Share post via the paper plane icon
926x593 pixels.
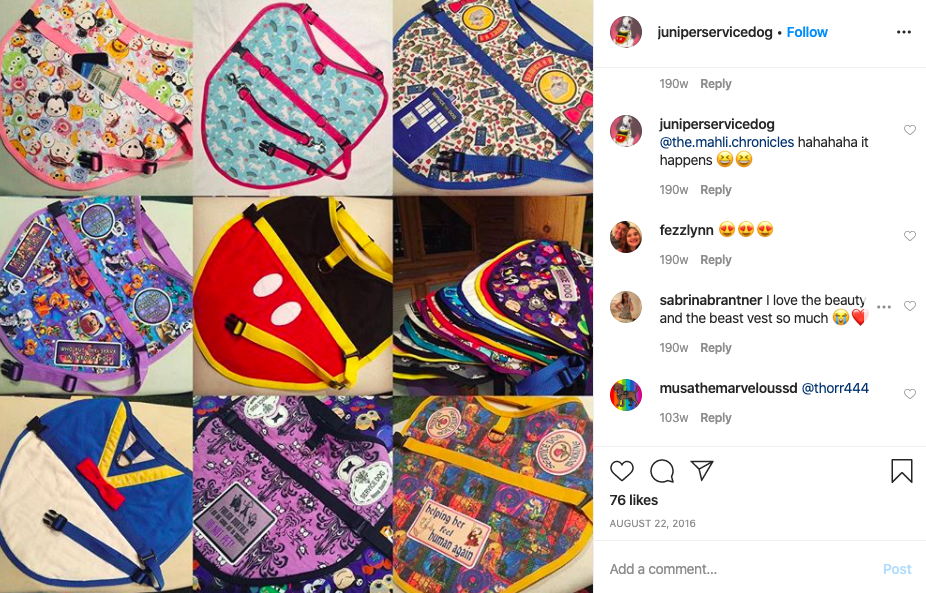(x=702, y=470)
